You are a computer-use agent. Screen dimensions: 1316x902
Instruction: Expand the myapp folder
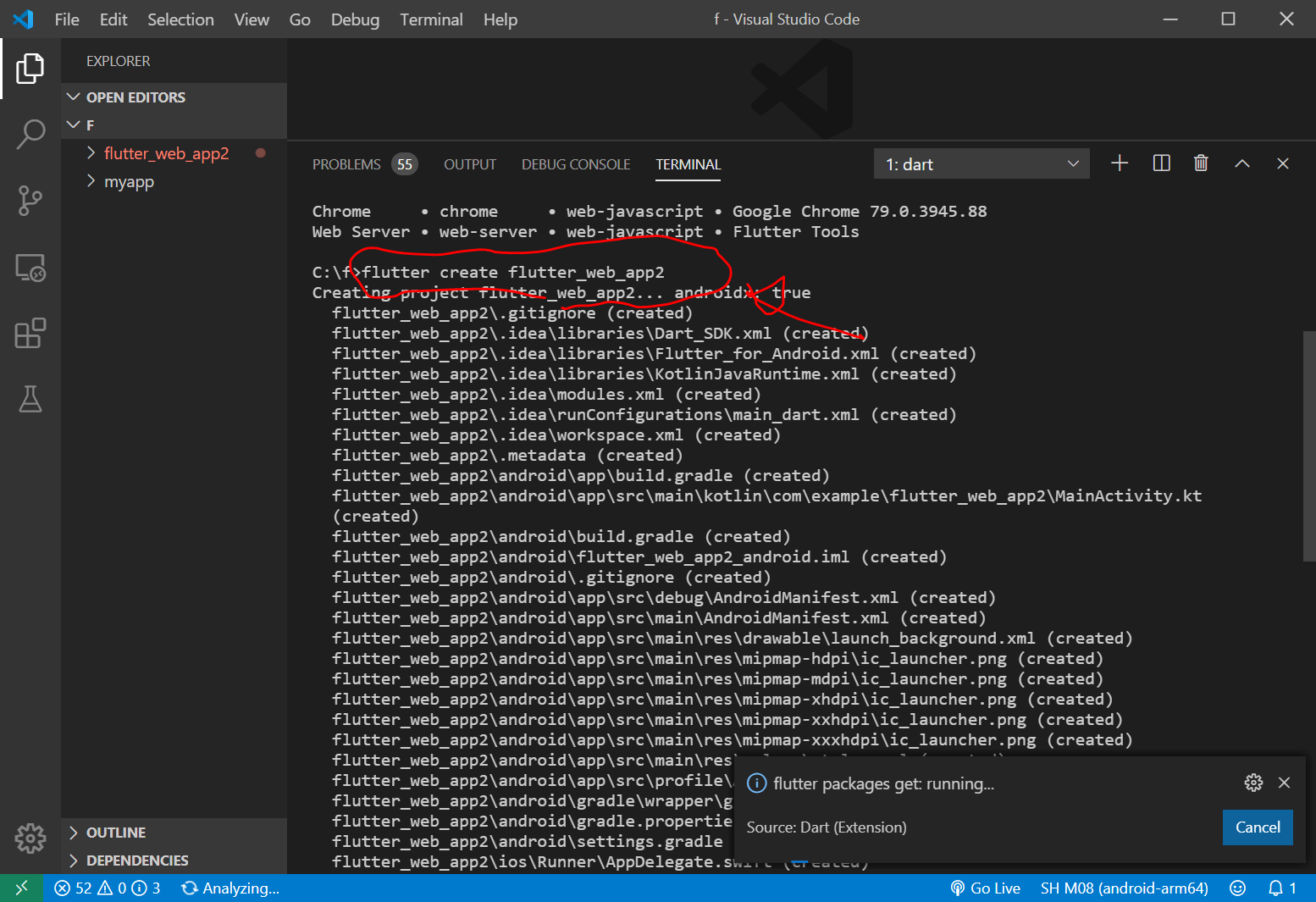(174, 181)
